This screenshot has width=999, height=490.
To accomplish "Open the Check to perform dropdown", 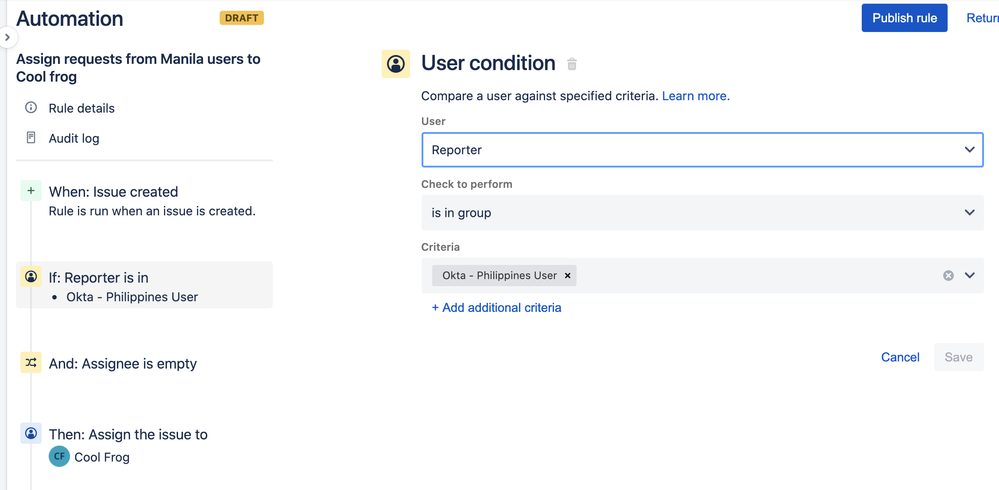I will [x=702, y=213].
